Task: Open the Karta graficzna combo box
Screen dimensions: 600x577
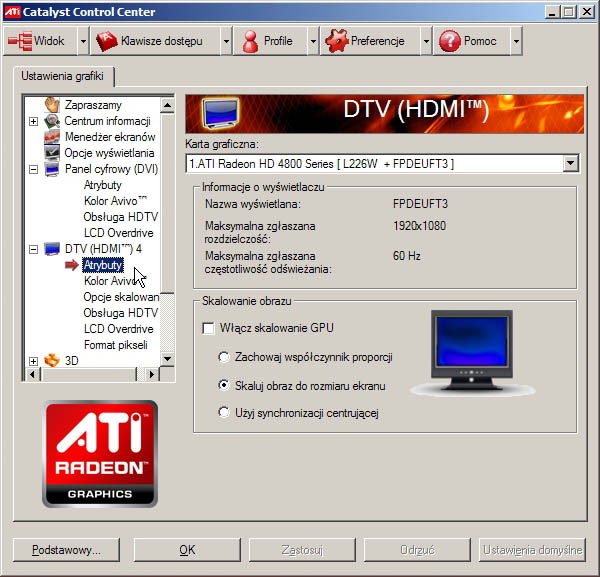Action: pos(383,164)
